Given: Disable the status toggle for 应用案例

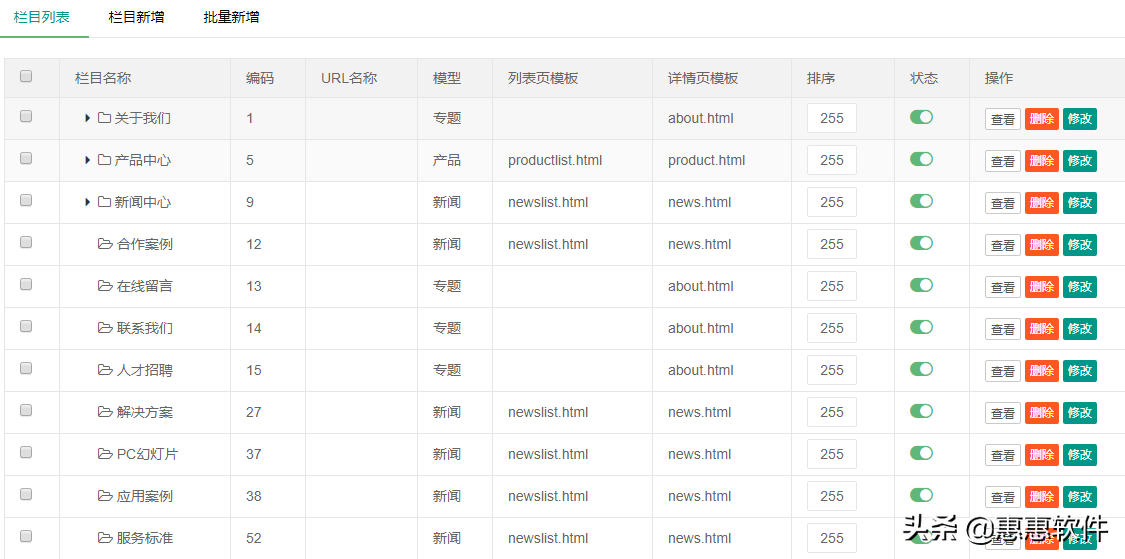Looking at the screenshot, I should (921, 495).
